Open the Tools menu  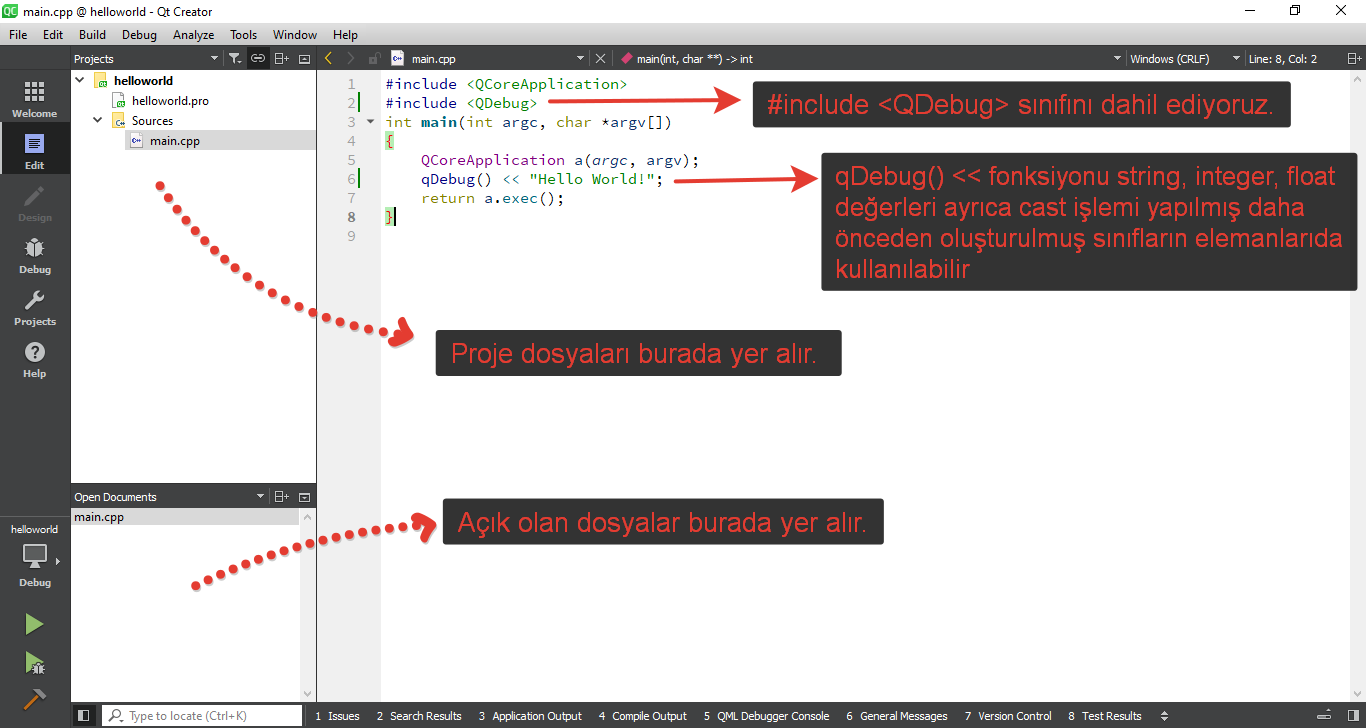pos(243,35)
